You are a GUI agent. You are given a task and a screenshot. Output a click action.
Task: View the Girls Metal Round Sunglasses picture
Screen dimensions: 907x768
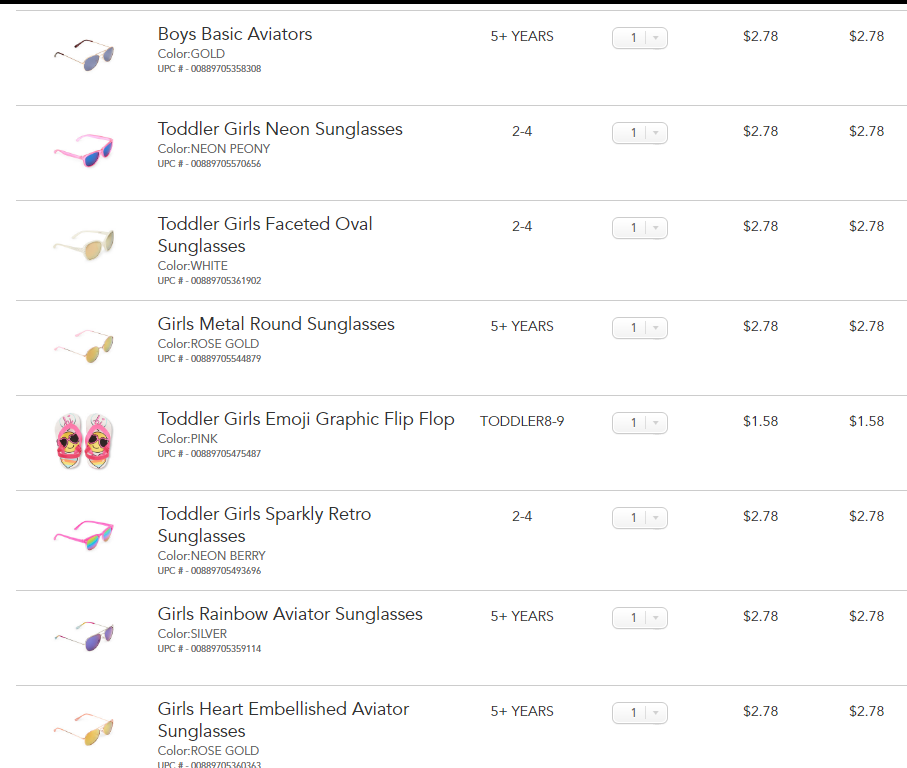coord(84,344)
